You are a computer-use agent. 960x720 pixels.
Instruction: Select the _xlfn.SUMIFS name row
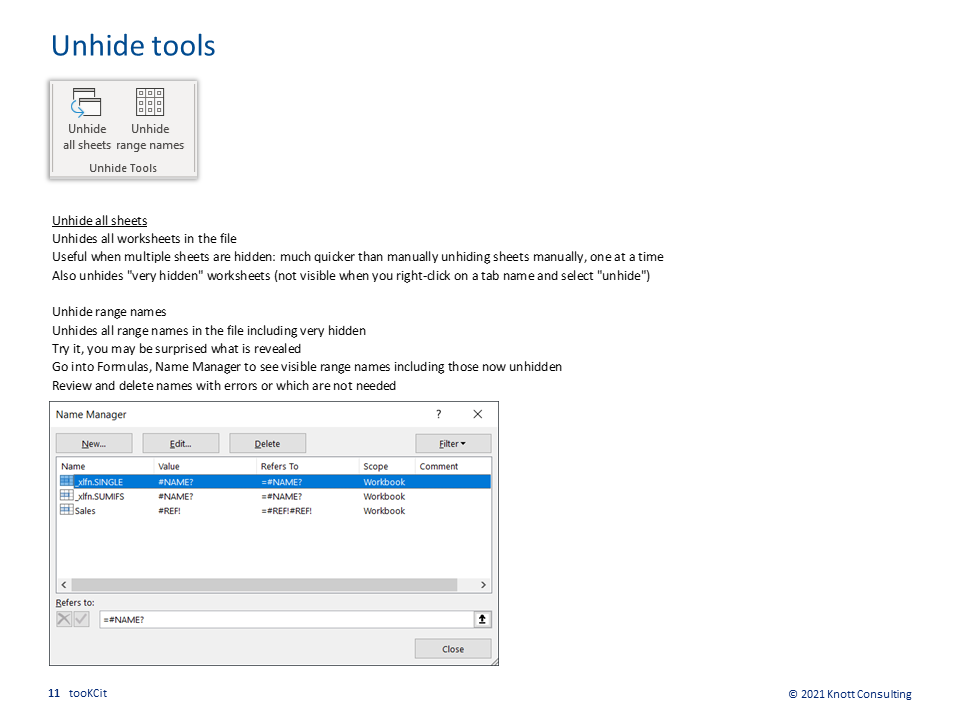(x=274, y=497)
